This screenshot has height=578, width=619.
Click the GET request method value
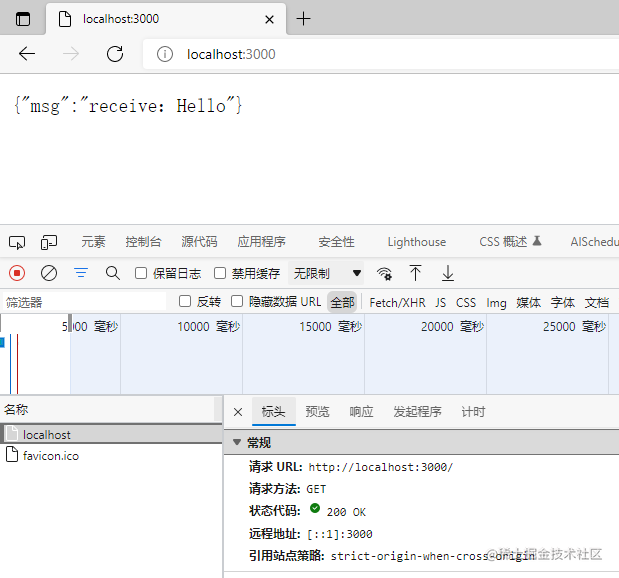(316, 490)
